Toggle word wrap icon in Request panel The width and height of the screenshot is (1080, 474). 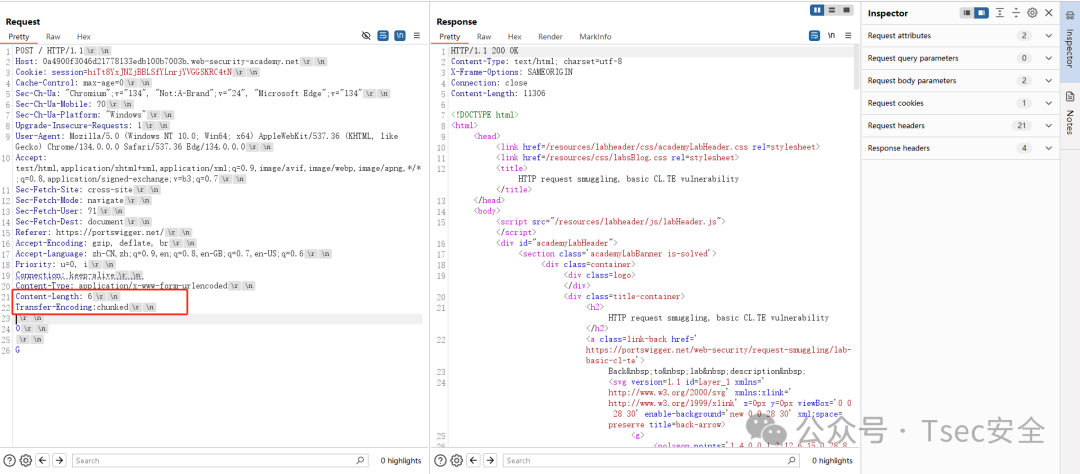383,36
